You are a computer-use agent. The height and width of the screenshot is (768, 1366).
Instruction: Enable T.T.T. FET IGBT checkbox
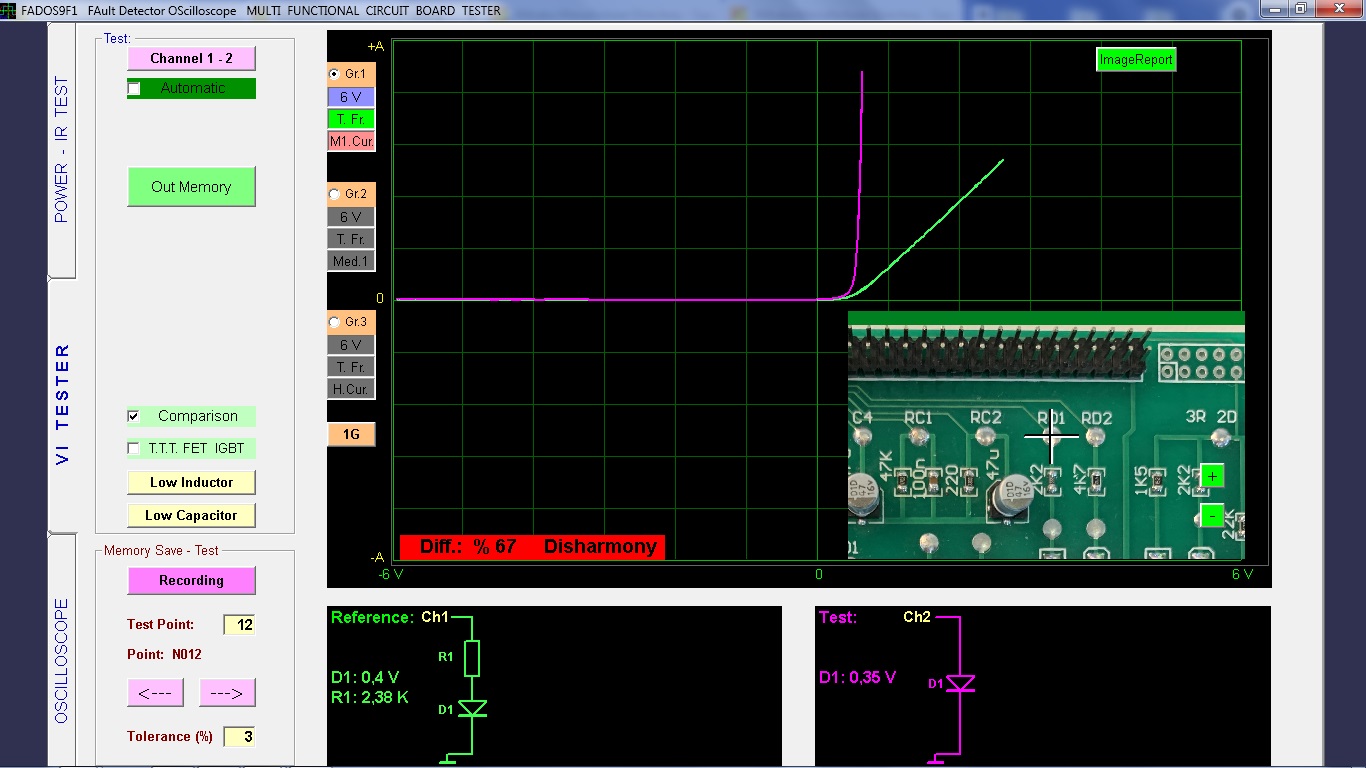click(134, 448)
